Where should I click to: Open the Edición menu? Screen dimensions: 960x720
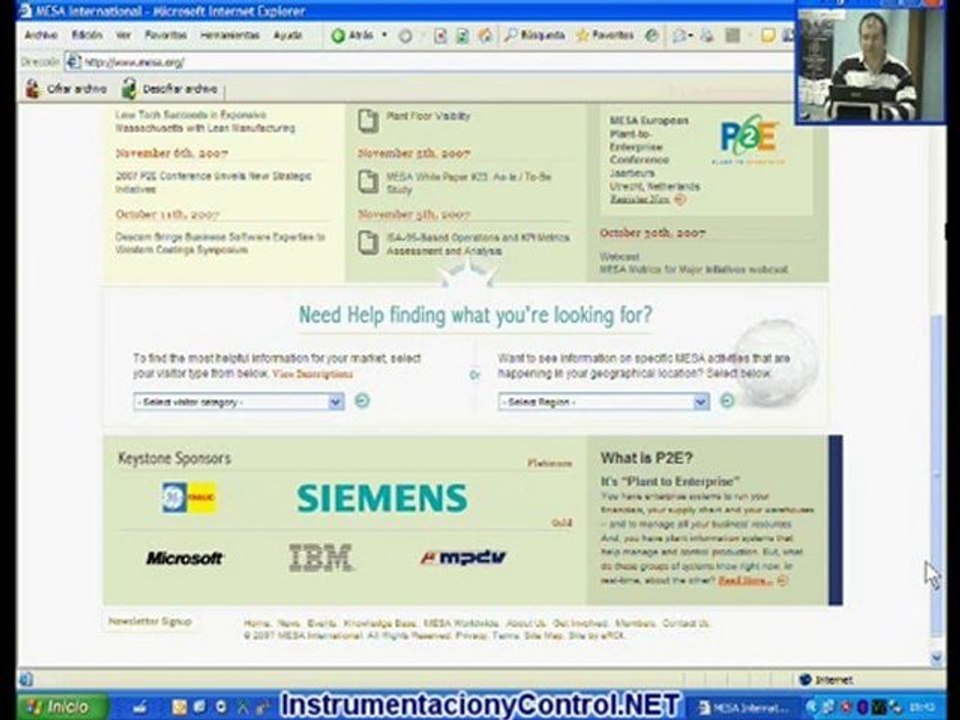tap(87, 35)
